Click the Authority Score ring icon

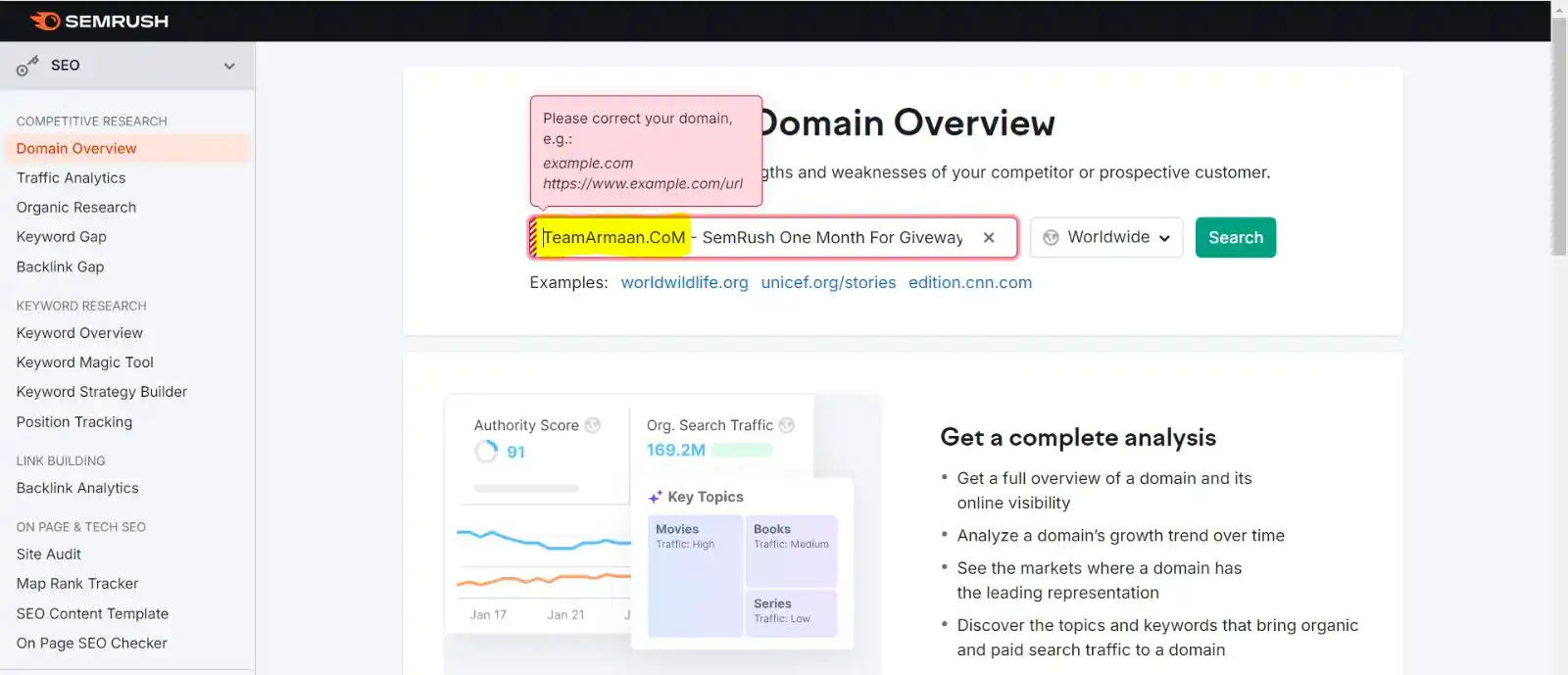(486, 452)
